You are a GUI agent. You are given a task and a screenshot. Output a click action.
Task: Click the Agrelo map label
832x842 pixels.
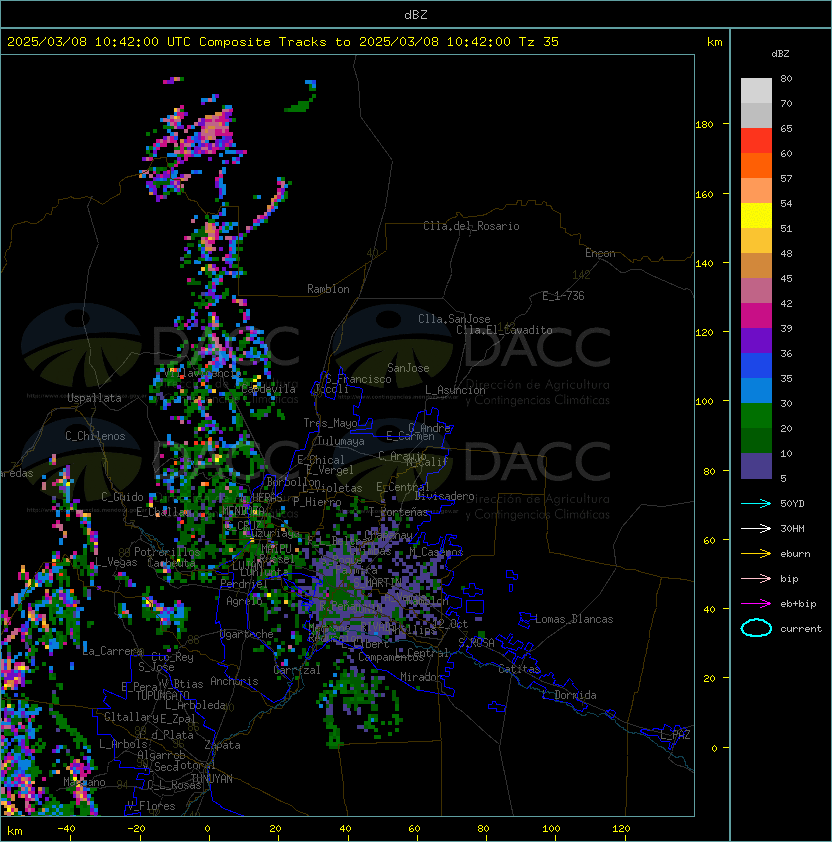(244, 601)
